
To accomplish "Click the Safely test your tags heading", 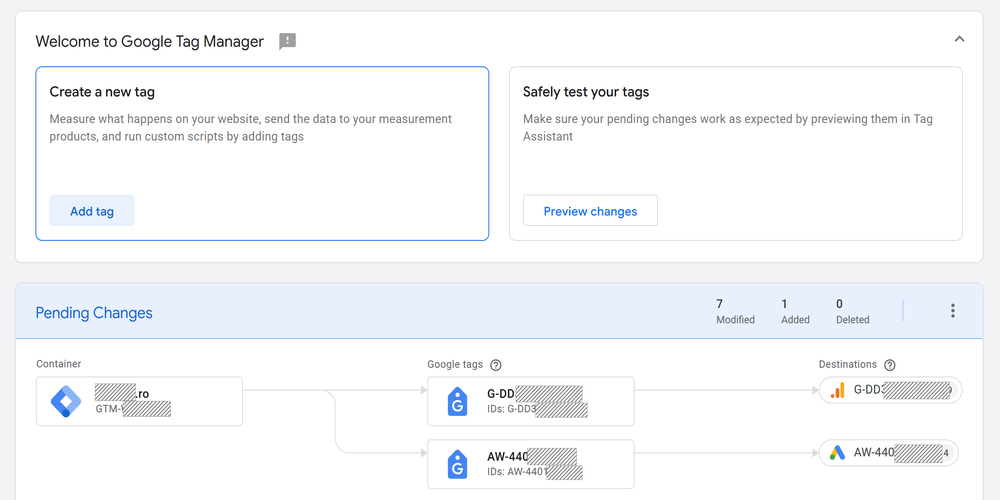I will (x=586, y=92).
